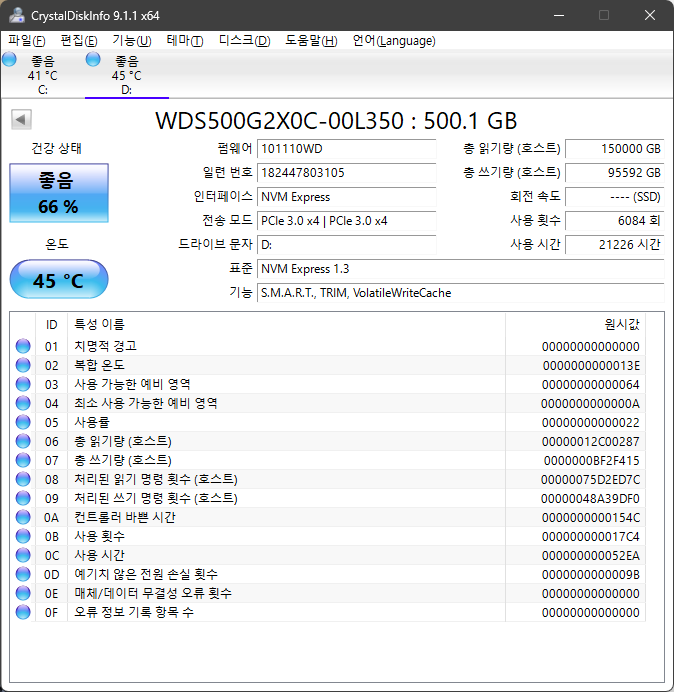Click status orb of row 09 처리된 쓰기 명령 횟수

pyautogui.click(x=23, y=498)
